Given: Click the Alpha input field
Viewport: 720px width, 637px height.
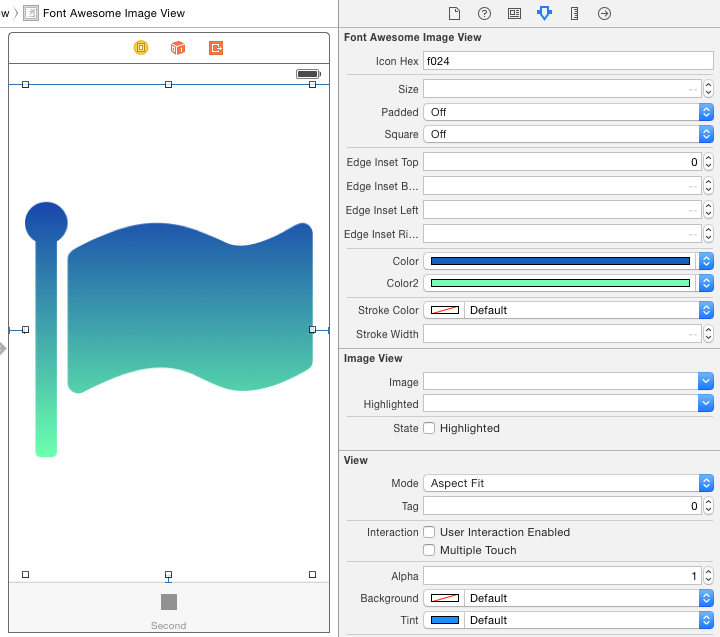Looking at the screenshot, I should coord(562,576).
